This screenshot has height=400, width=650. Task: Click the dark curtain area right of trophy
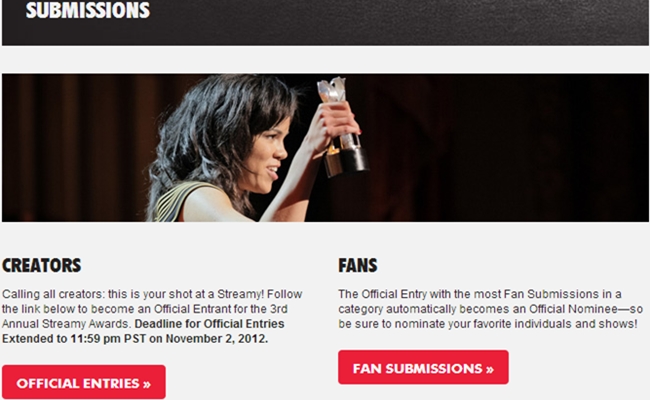(510, 147)
